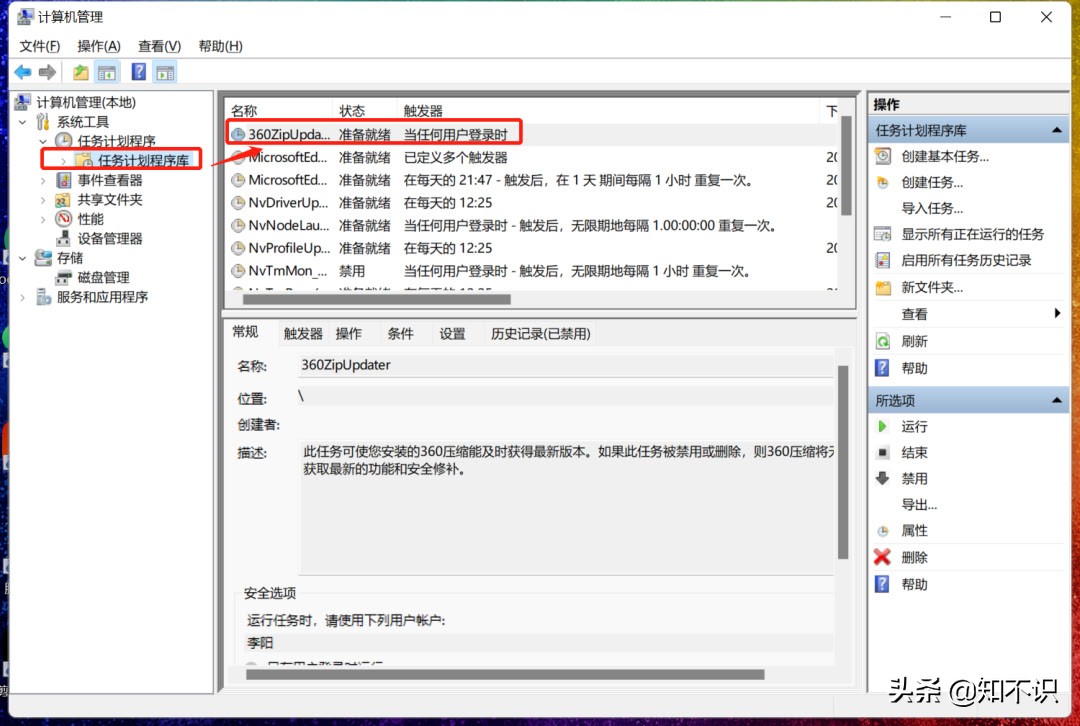This screenshot has height=726, width=1080.
Task: Collapse the 系统工具 tree node
Action: click(23, 122)
